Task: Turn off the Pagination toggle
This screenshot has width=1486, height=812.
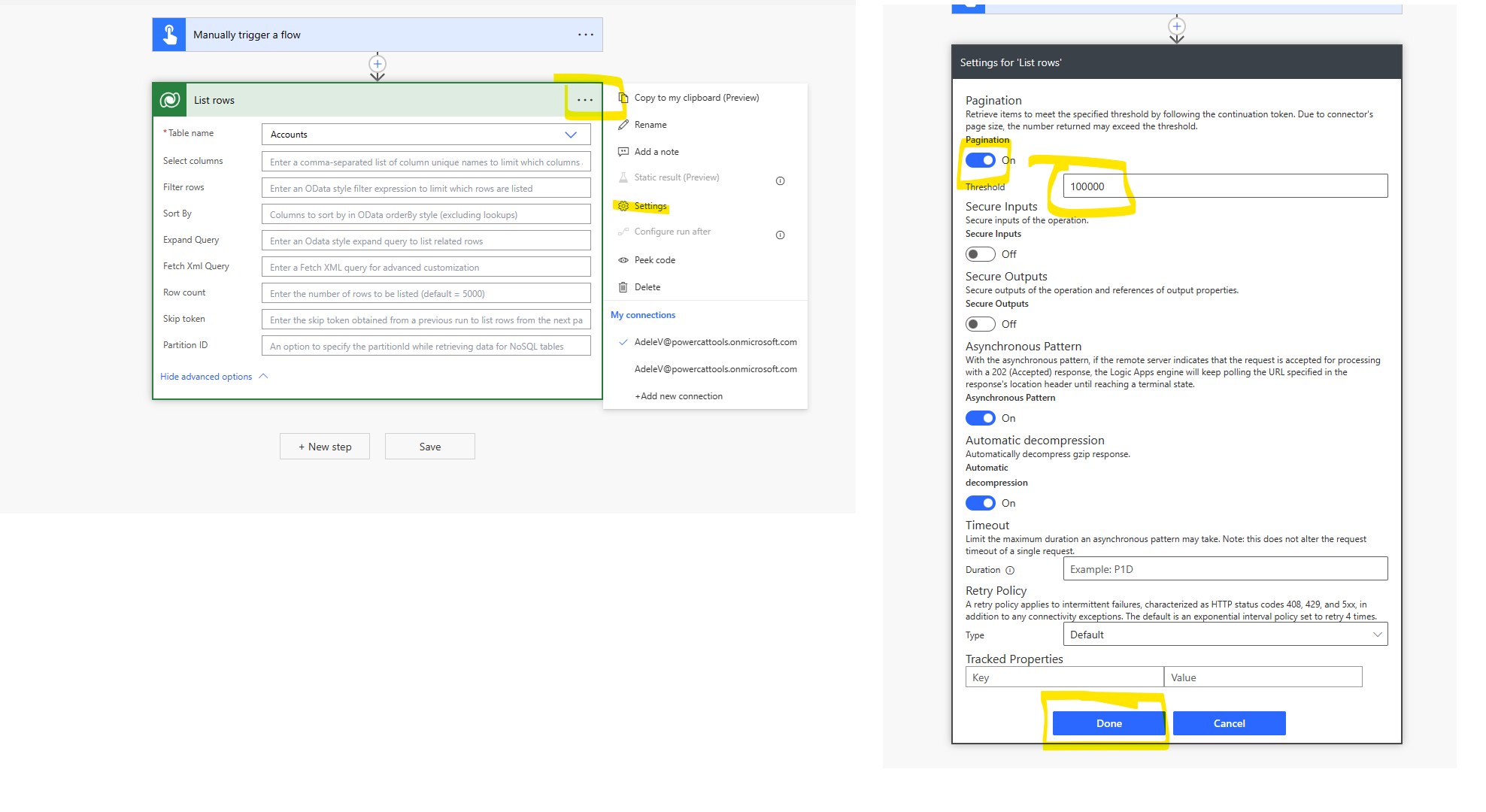Action: 980,159
